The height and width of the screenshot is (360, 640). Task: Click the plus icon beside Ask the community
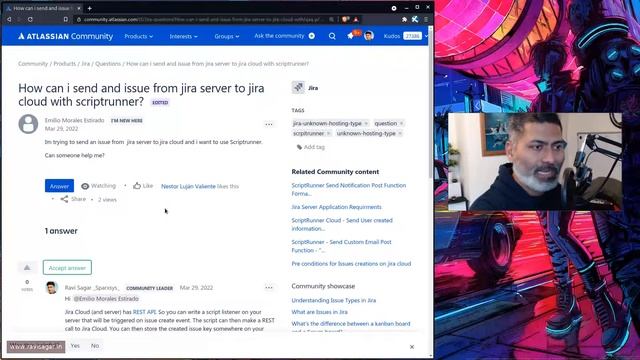point(312,36)
